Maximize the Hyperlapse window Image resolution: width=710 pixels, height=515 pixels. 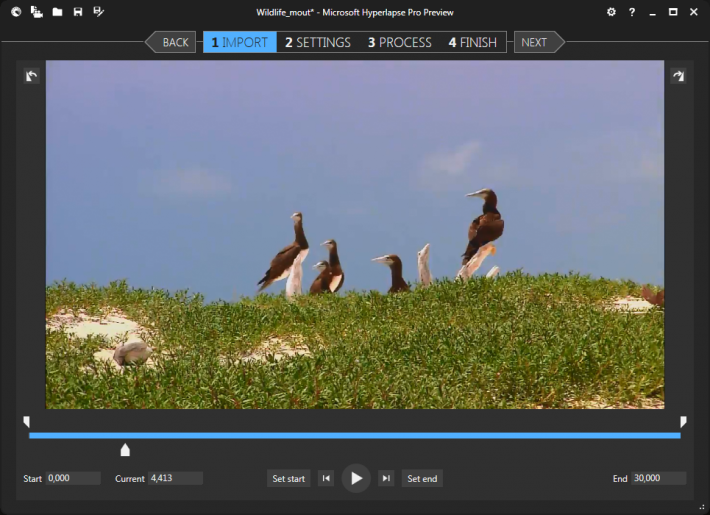click(673, 12)
